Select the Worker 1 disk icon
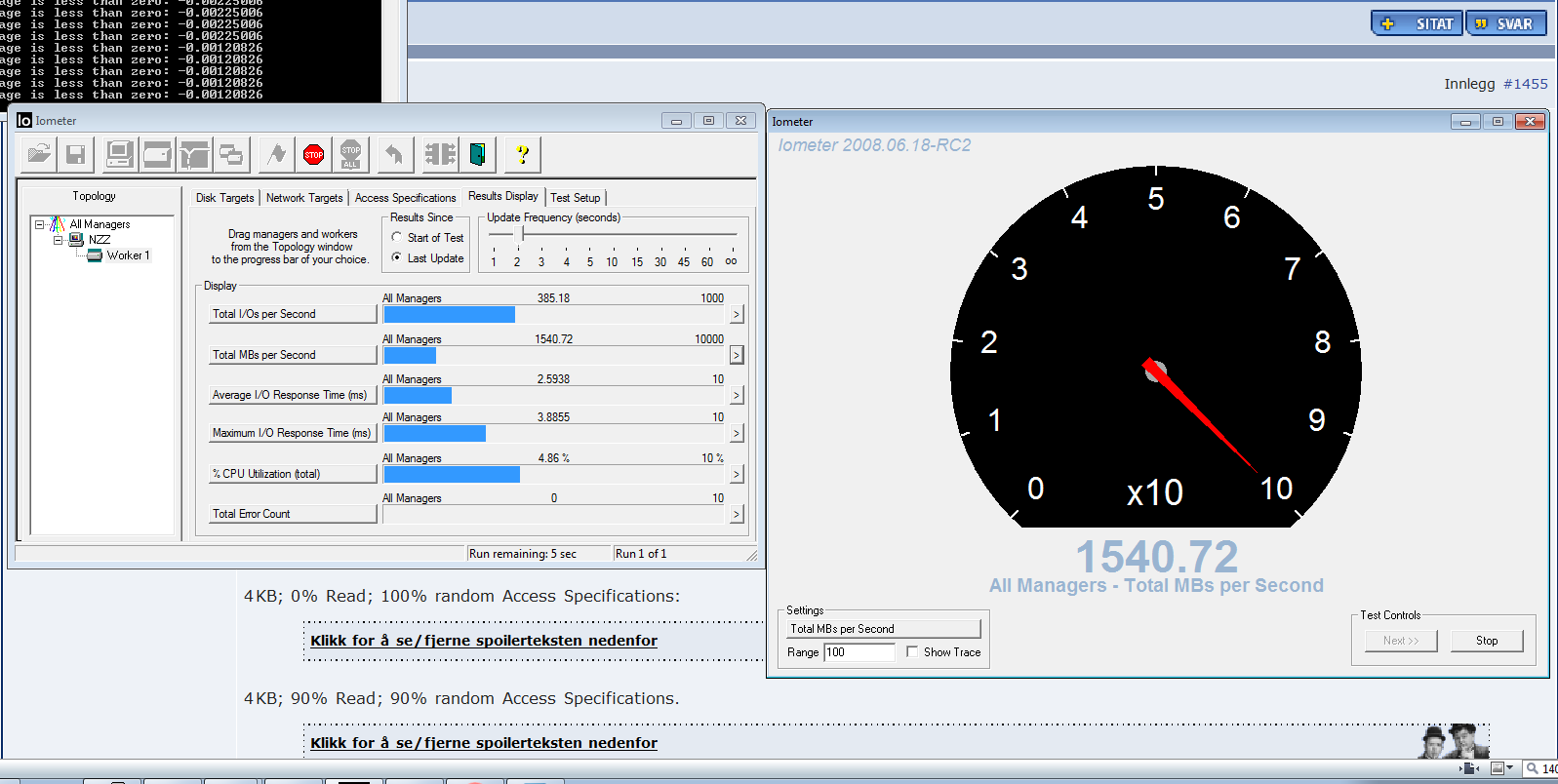1558x784 pixels. (x=95, y=255)
